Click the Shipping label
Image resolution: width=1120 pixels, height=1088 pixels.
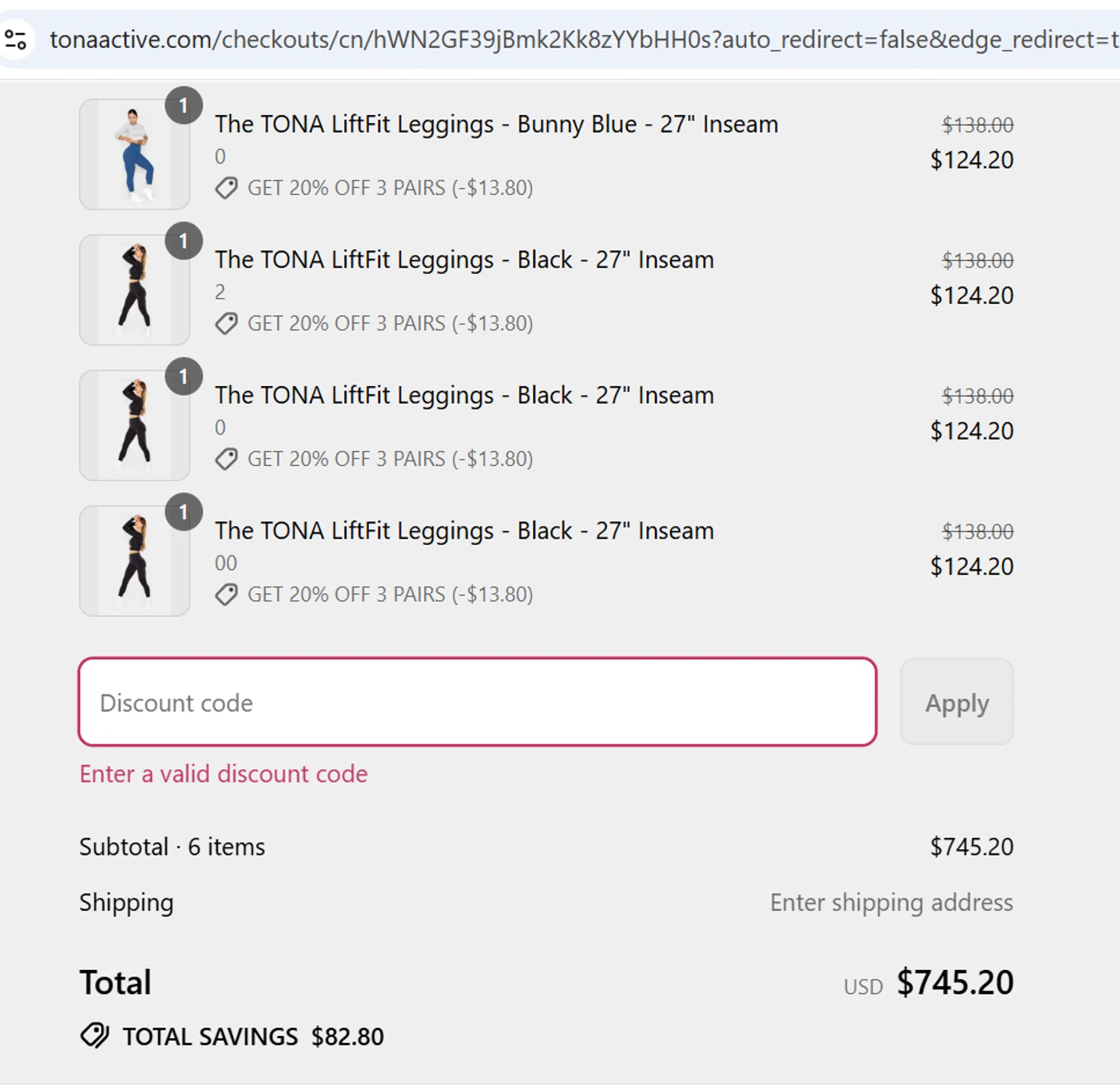pos(126,903)
